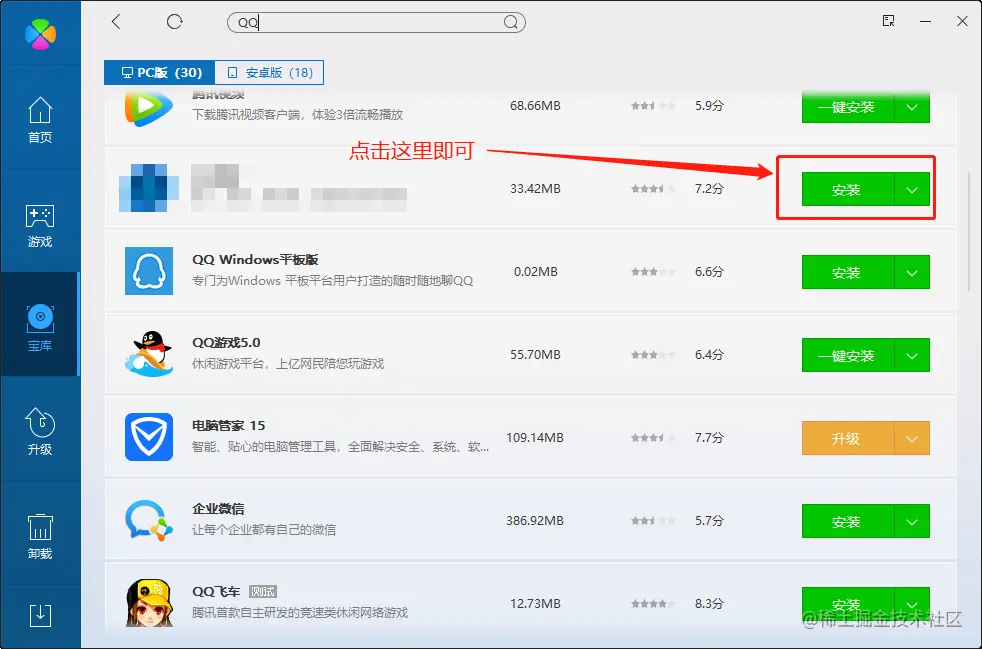Click 安装 for QQ Windows平板版

[848, 273]
